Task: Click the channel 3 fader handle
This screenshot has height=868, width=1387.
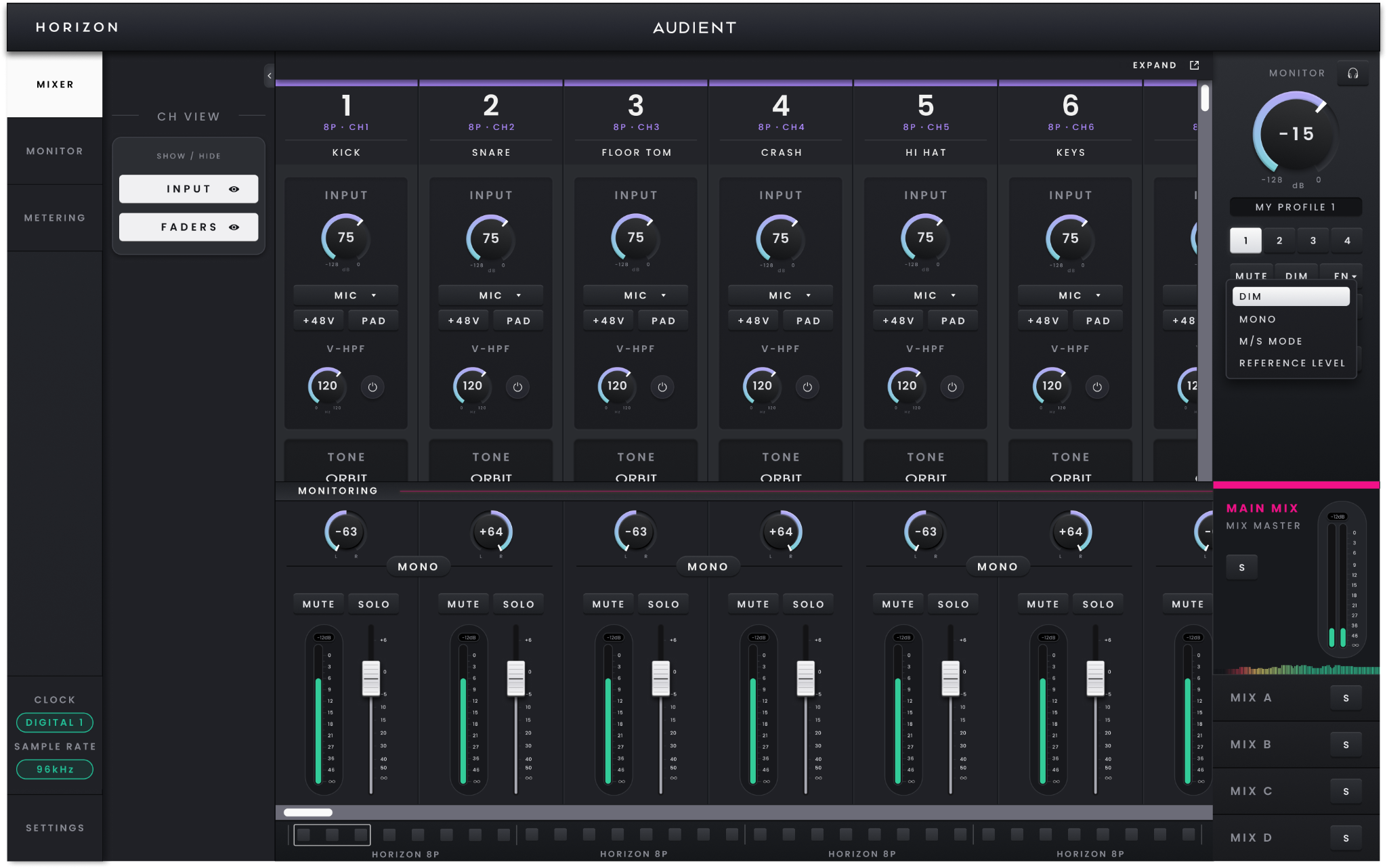Action: coord(661,678)
